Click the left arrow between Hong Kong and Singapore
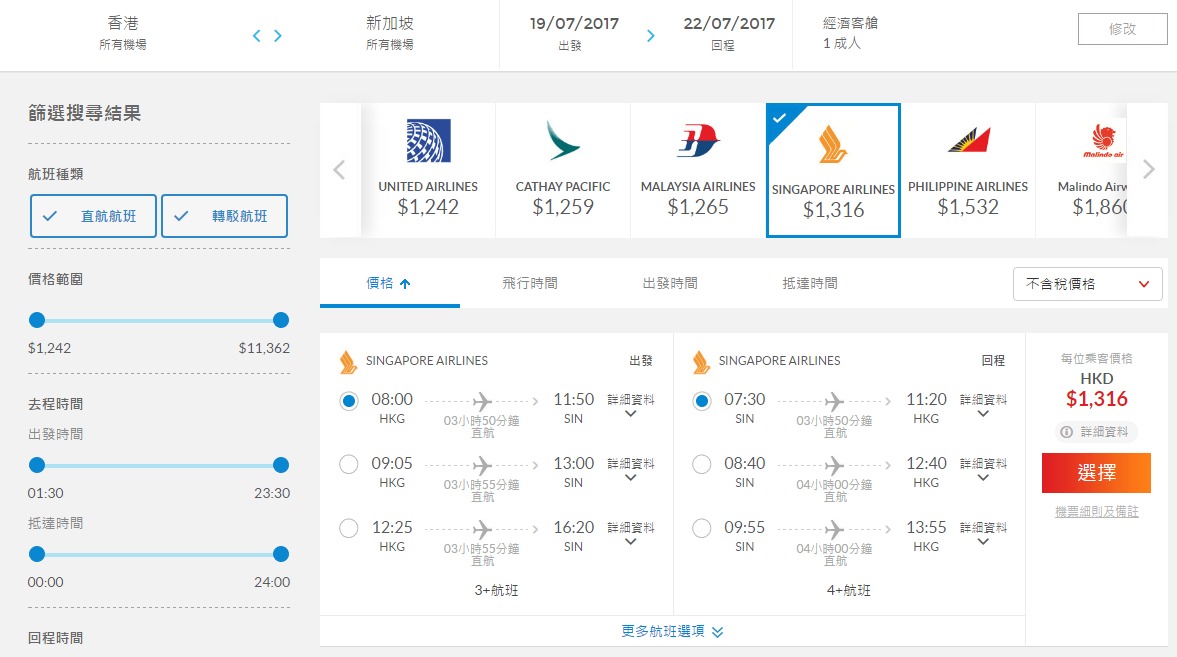 pyautogui.click(x=257, y=35)
